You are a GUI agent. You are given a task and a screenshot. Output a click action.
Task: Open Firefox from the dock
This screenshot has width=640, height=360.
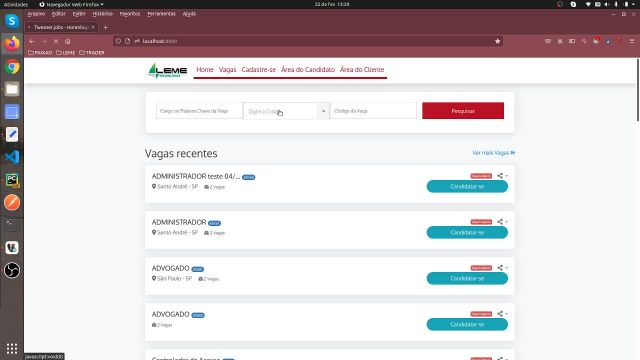coord(12,43)
